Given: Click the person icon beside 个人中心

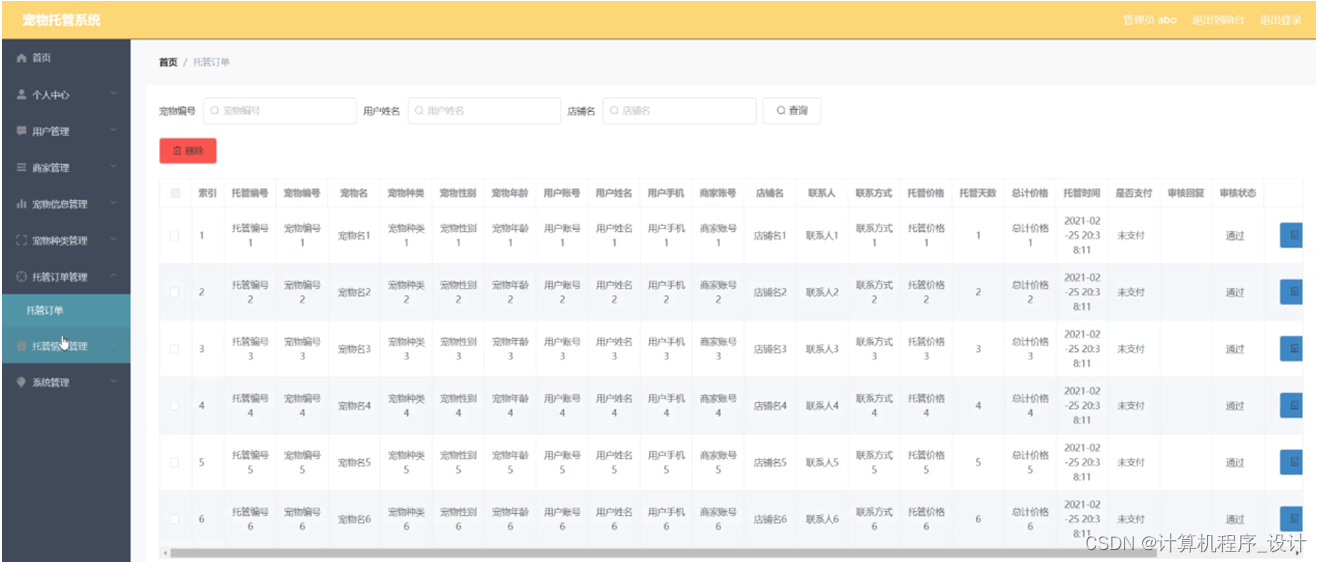Looking at the screenshot, I should click(x=22, y=95).
